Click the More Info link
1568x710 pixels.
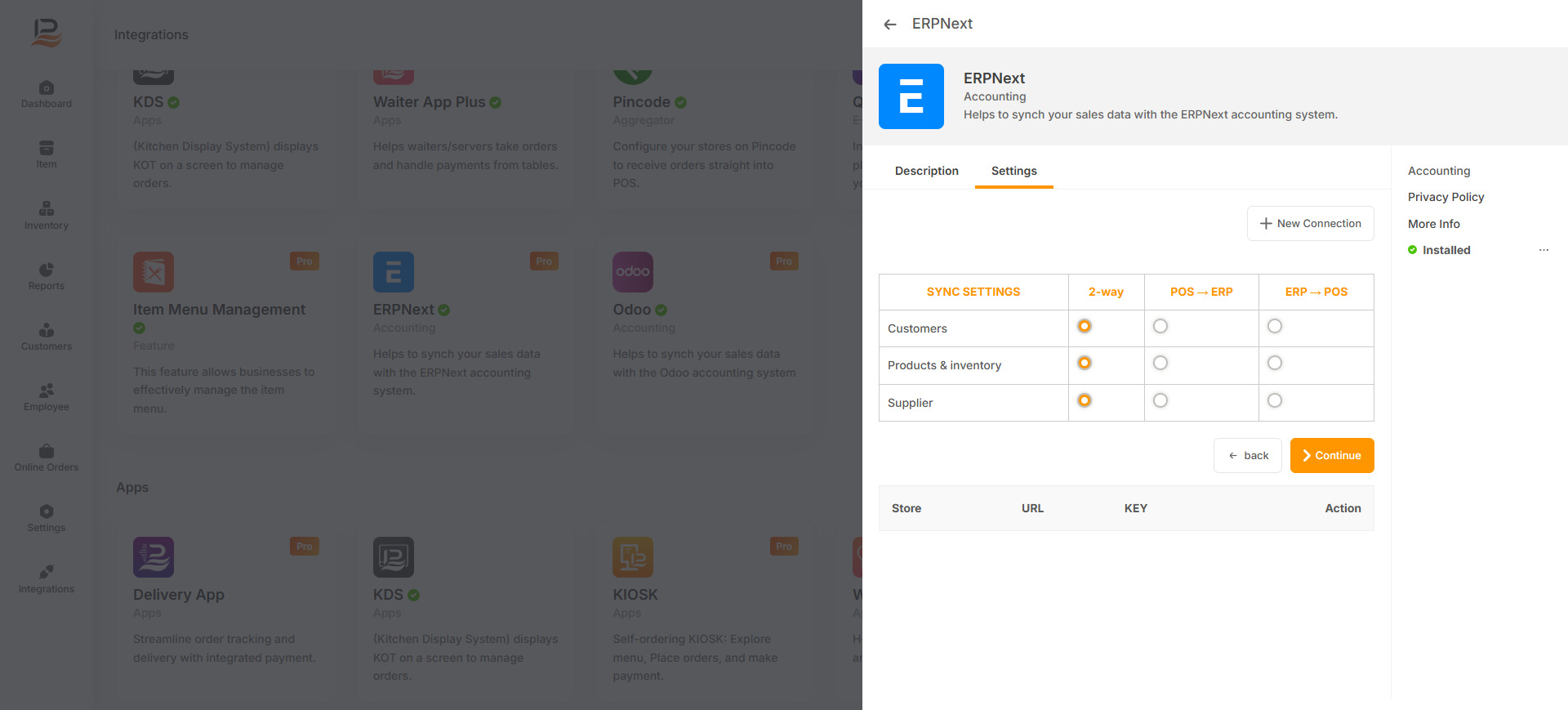(x=1433, y=224)
